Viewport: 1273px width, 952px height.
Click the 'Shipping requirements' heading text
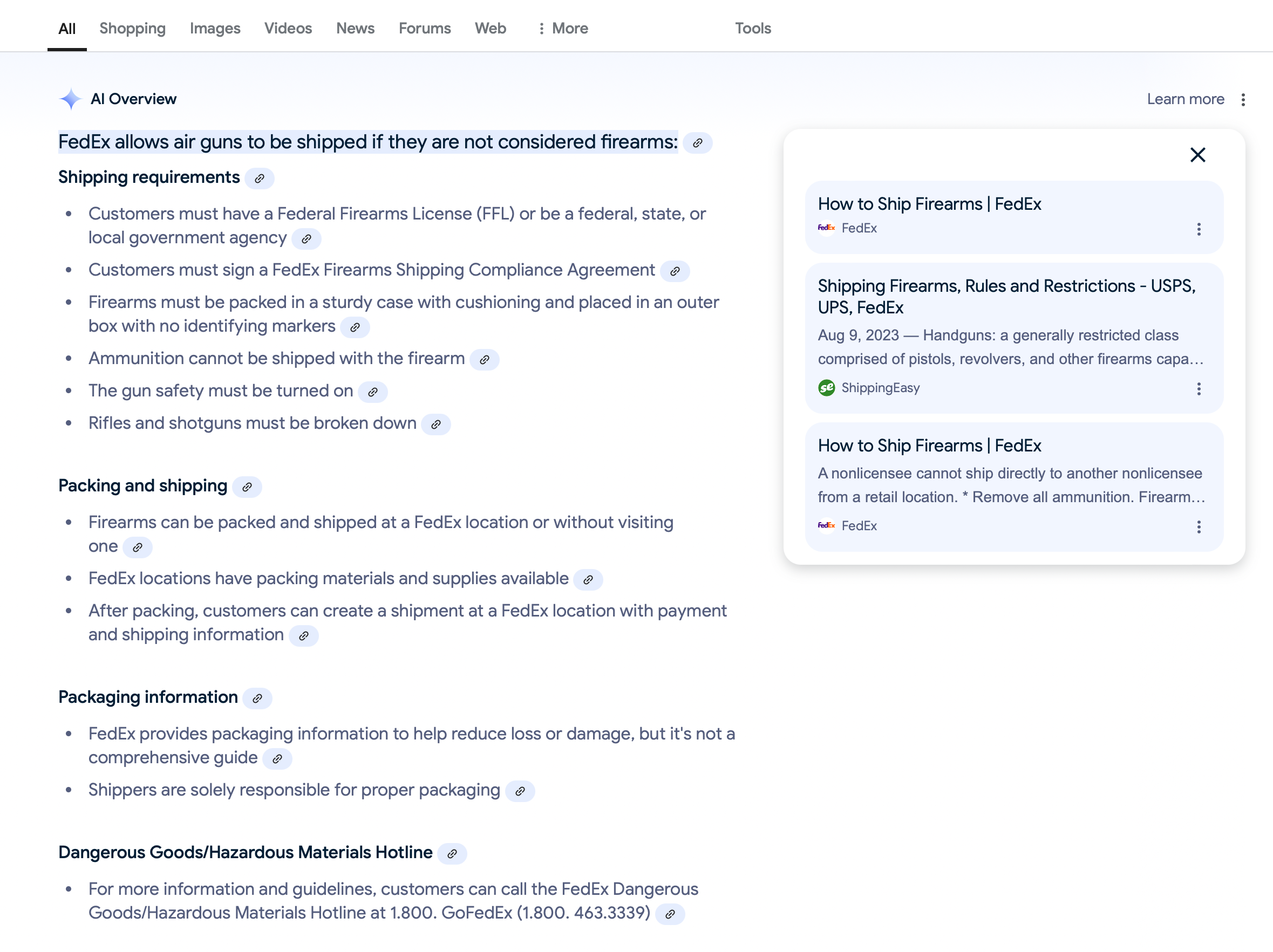(149, 177)
